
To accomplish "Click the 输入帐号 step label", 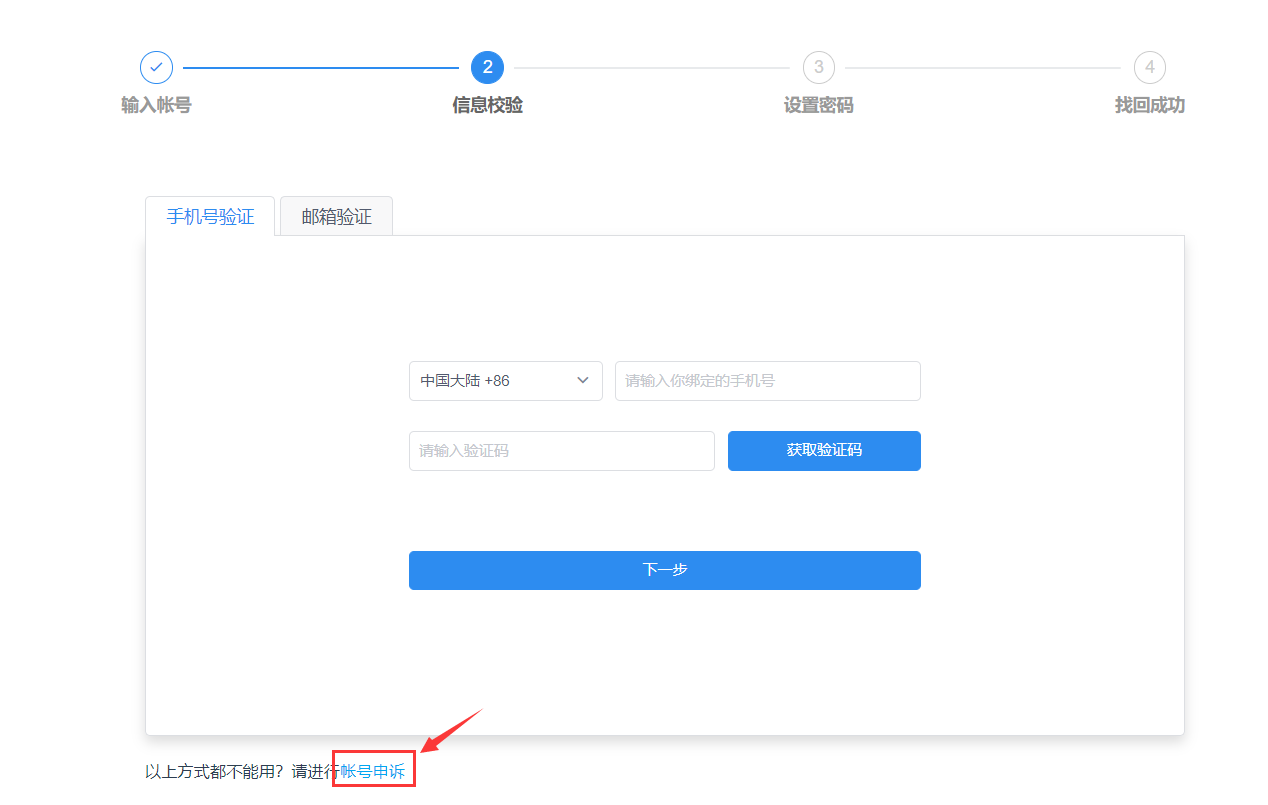I will tap(156, 105).
